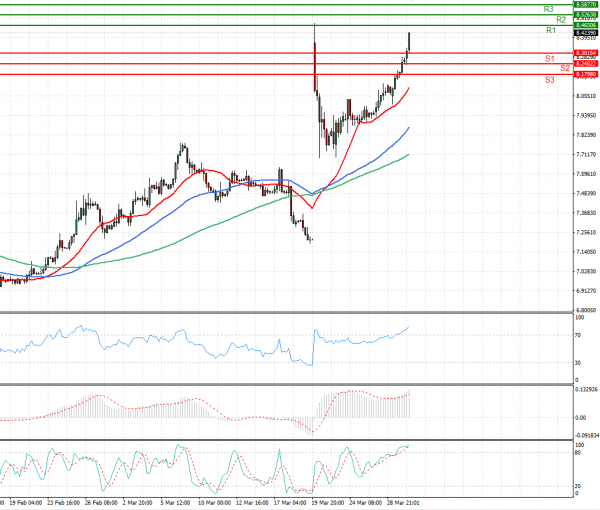Click the 10 Mar 00:00 date label

(x=214, y=503)
